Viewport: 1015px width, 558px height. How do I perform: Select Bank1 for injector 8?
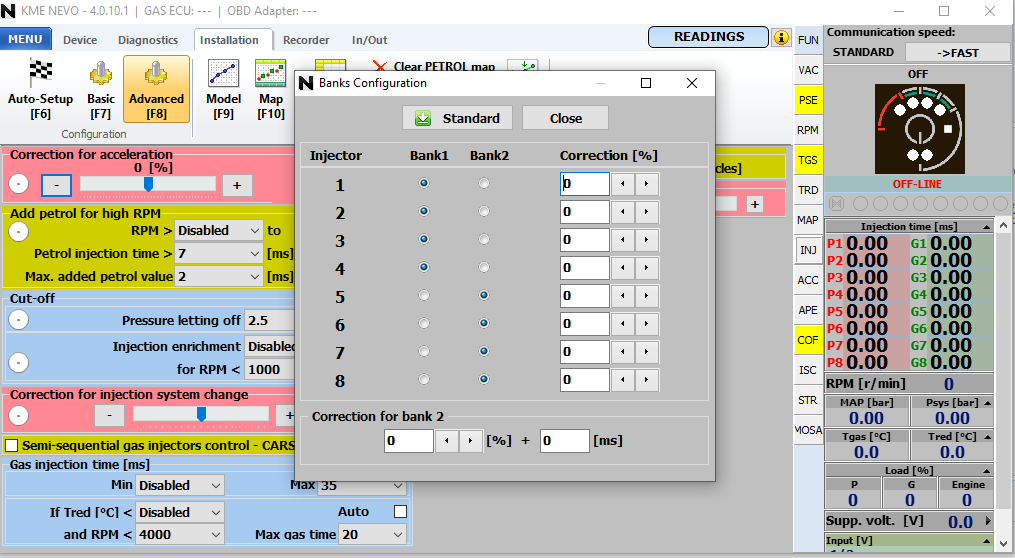click(x=423, y=379)
